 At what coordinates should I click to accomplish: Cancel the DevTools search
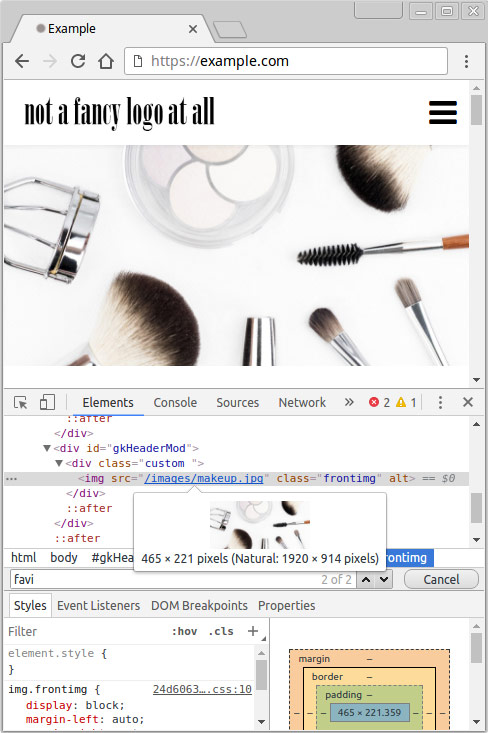441,579
